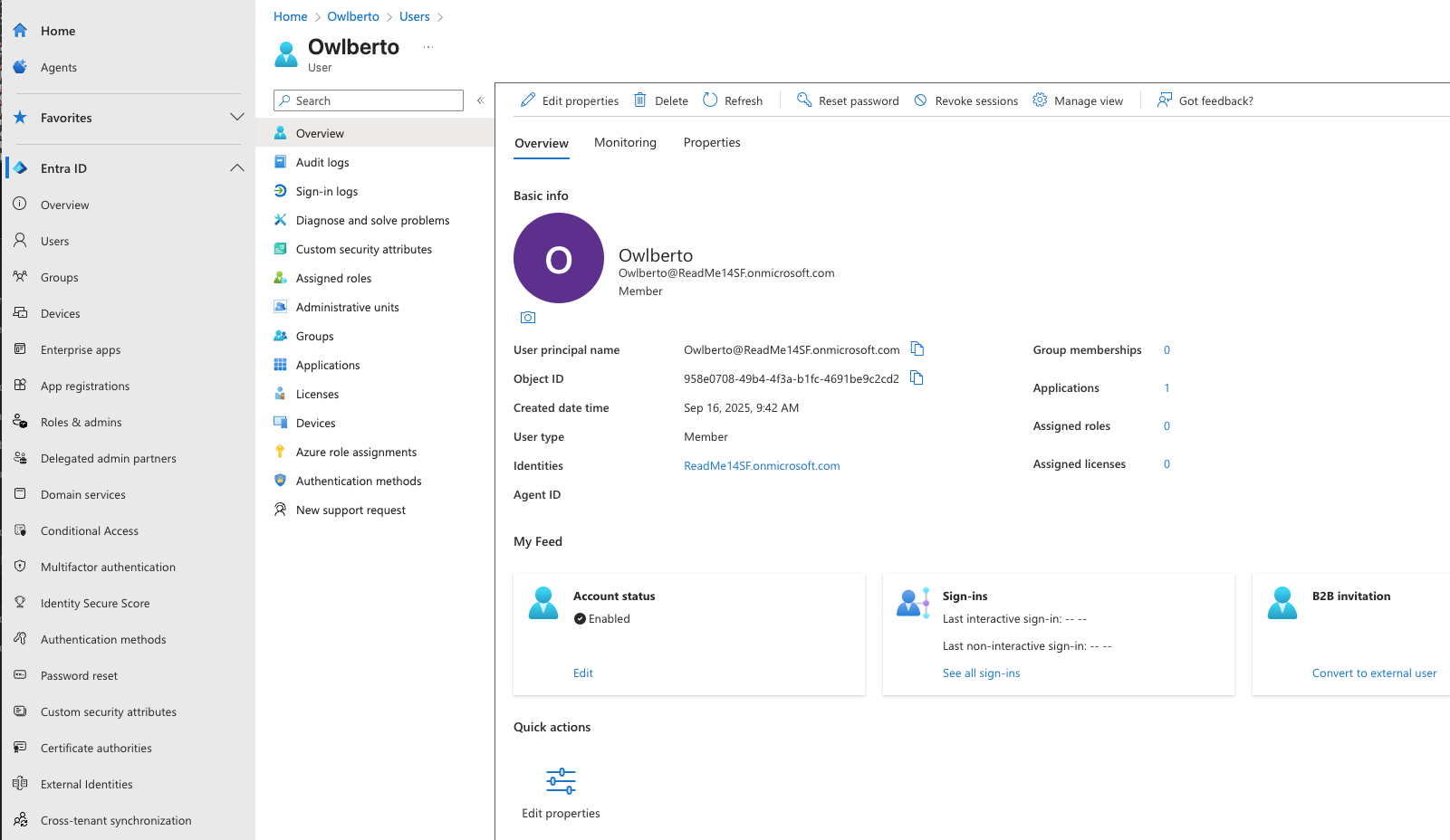Click the Password reset icon
This screenshot has height=840, width=1450.
(x=20, y=675)
